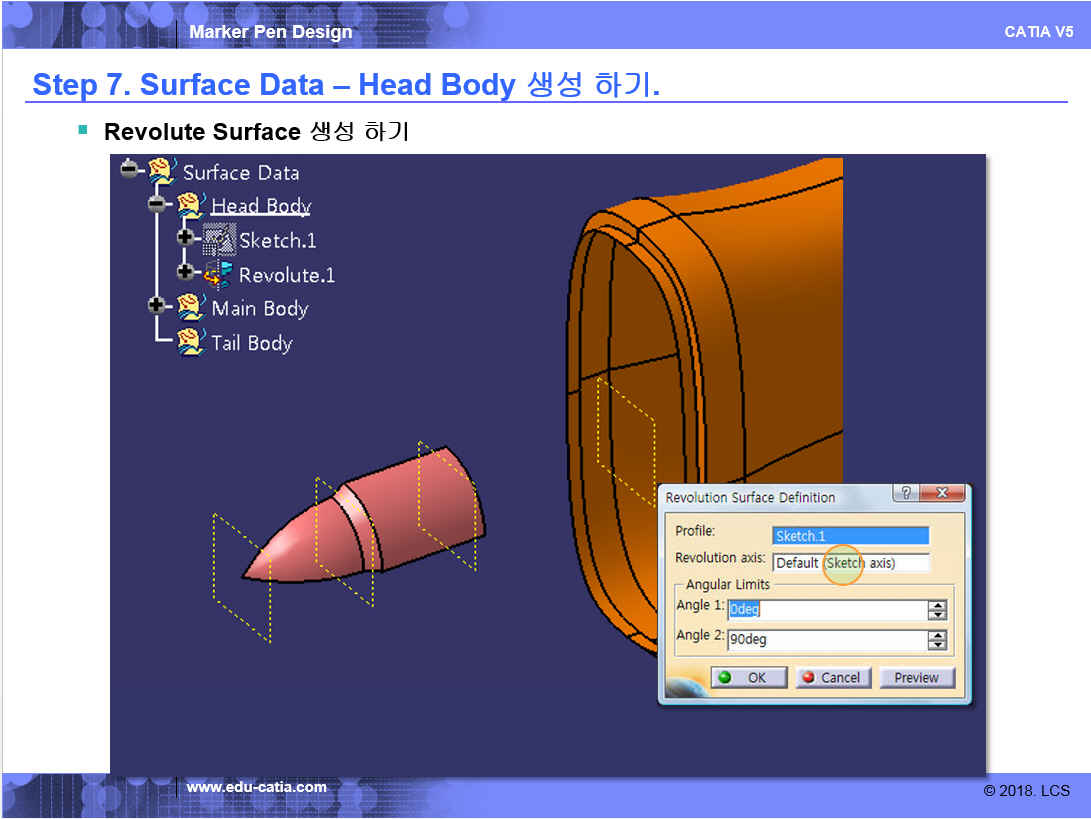
Task: Click the Main Body geometrical set icon
Action: click(191, 308)
